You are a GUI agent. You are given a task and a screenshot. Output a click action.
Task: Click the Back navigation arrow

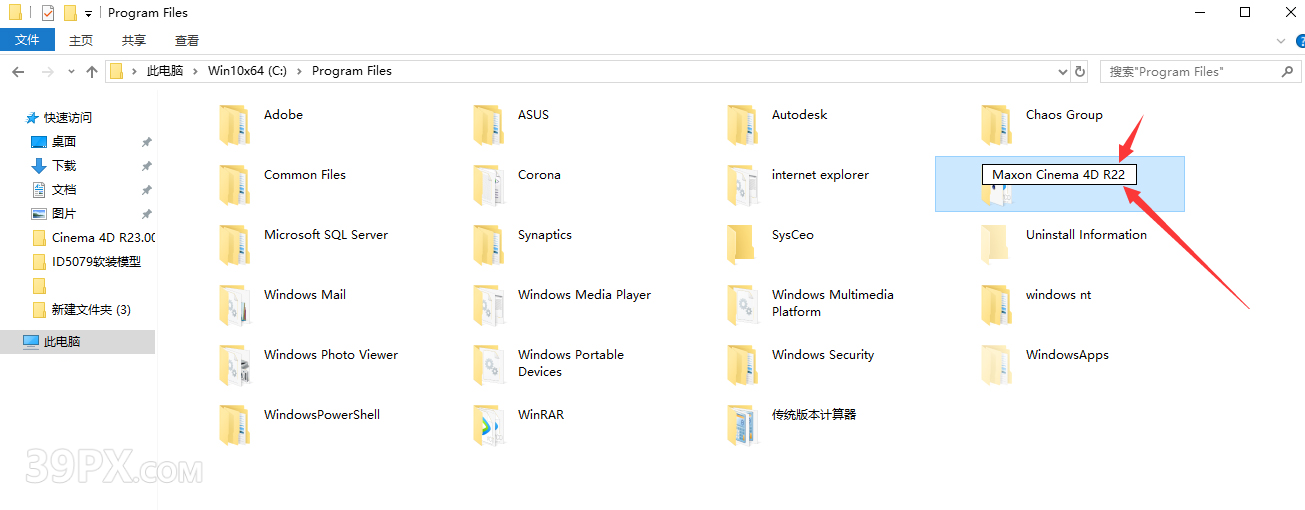tap(18, 71)
